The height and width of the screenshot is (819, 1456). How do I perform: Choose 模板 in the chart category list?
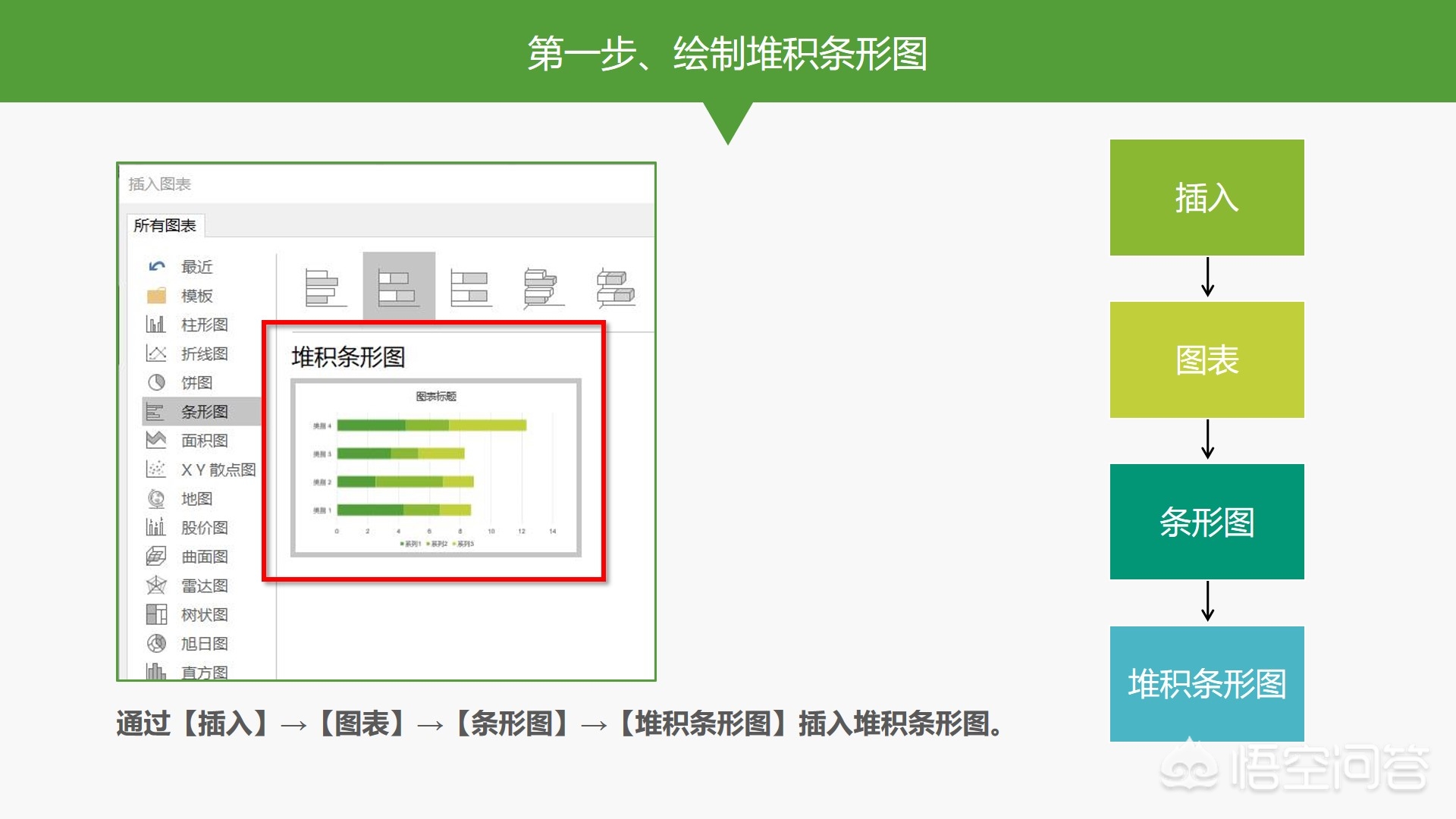197,296
